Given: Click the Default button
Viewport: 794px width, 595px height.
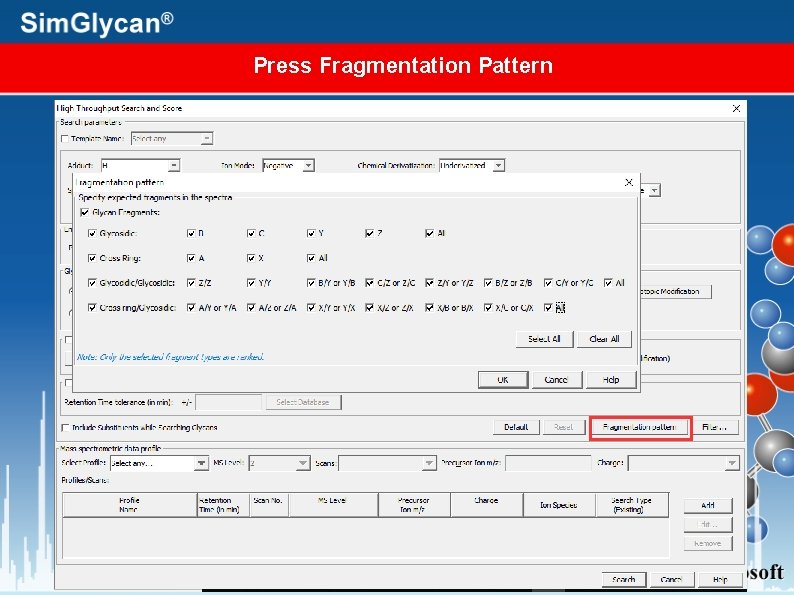Looking at the screenshot, I should tap(516, 427).
